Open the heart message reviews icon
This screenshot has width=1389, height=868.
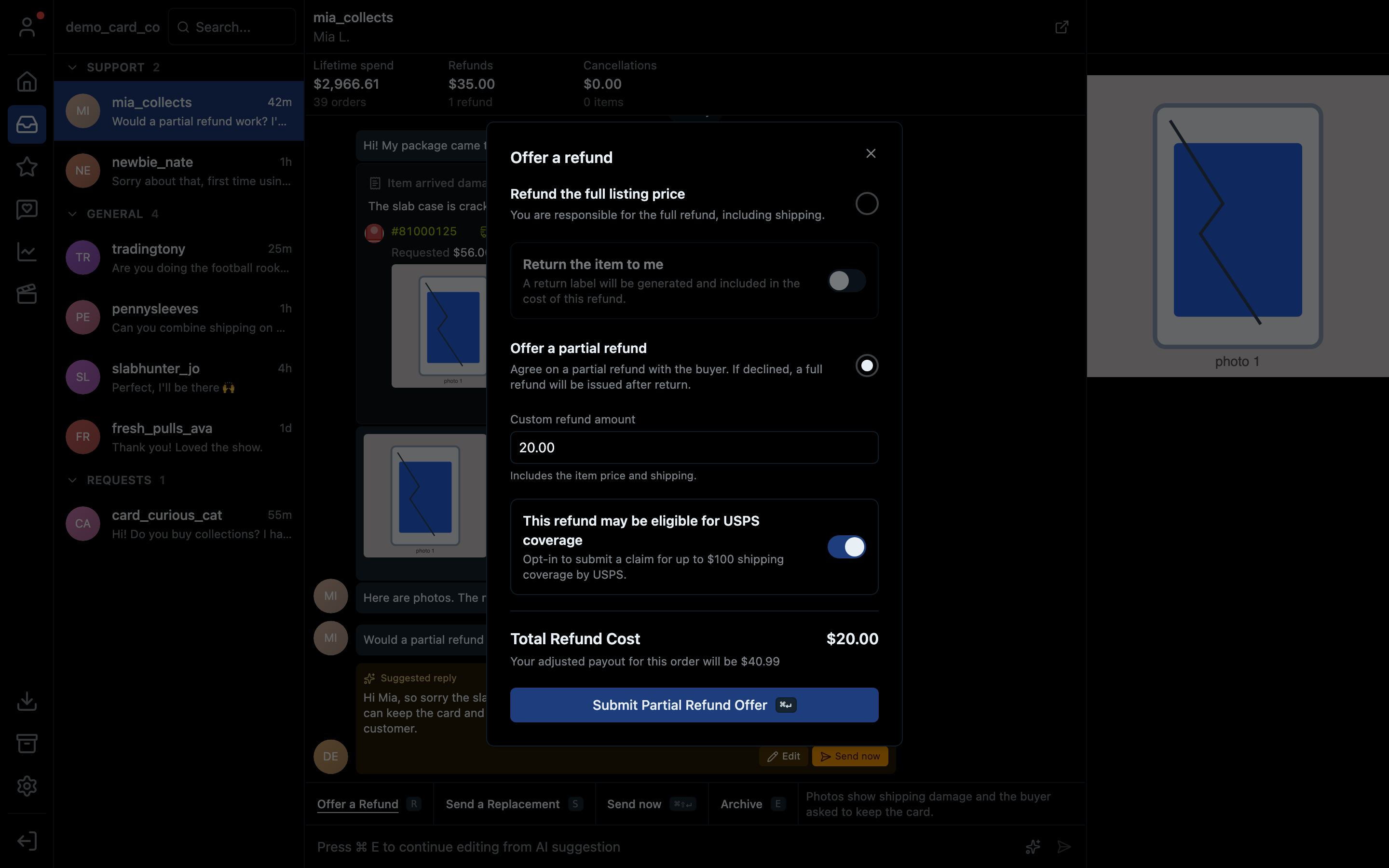27,209
